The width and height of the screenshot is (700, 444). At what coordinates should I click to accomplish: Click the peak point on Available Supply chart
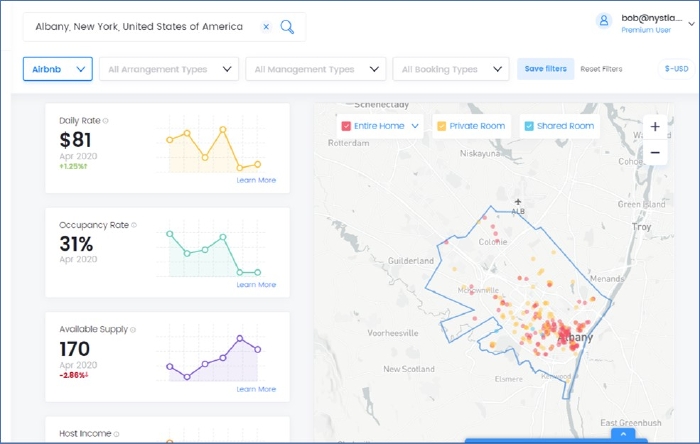(x=240, y=338)
